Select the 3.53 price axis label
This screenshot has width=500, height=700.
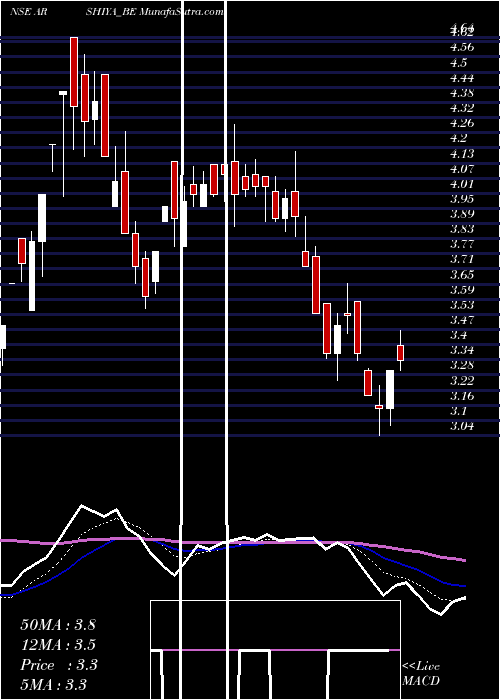click(462, 304)
